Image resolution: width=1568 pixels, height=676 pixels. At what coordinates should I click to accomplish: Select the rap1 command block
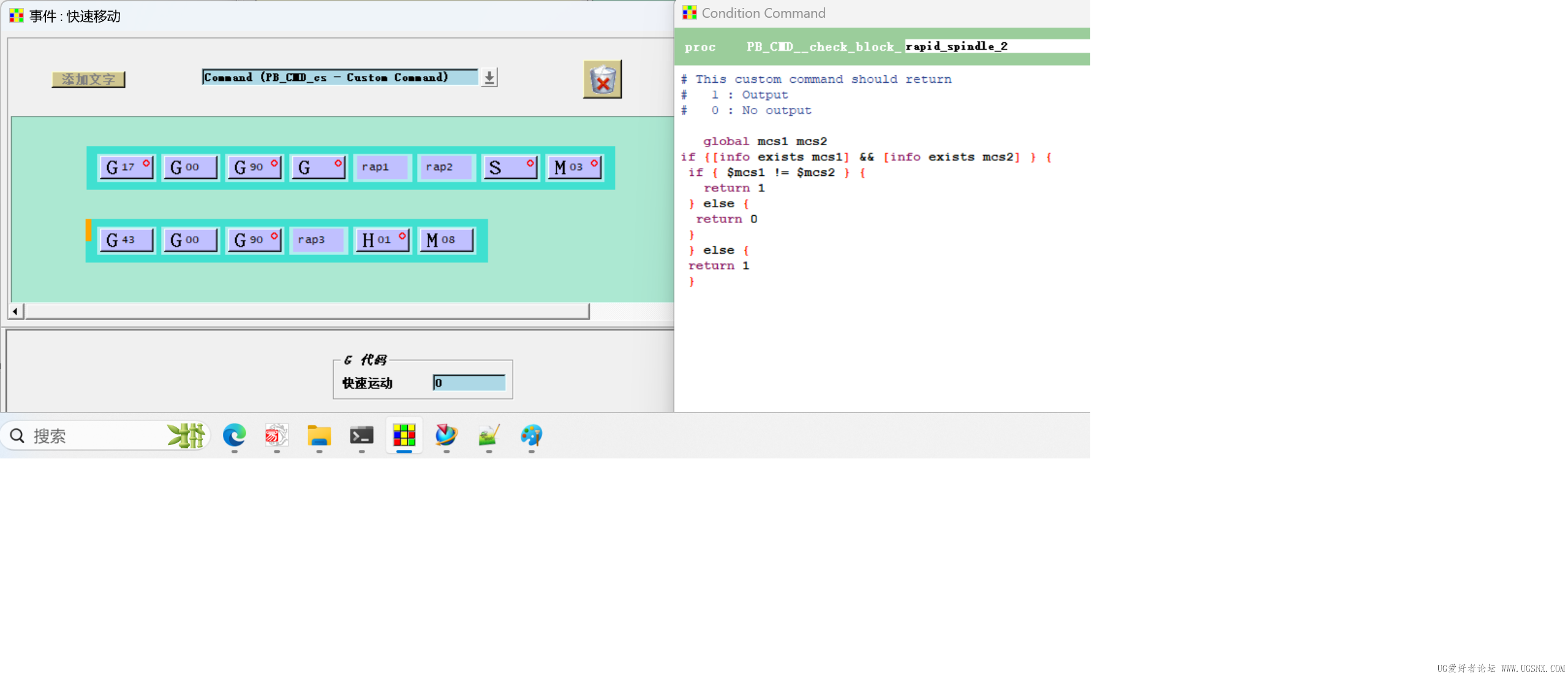pos(380,167)
